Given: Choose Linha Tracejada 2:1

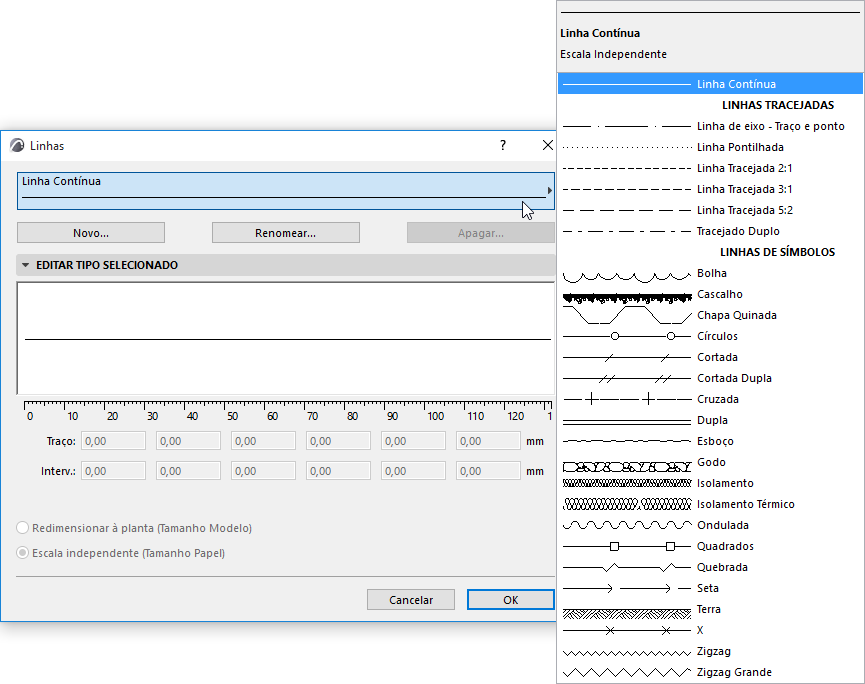Looking at the screenshot, I should pos(710,168).
